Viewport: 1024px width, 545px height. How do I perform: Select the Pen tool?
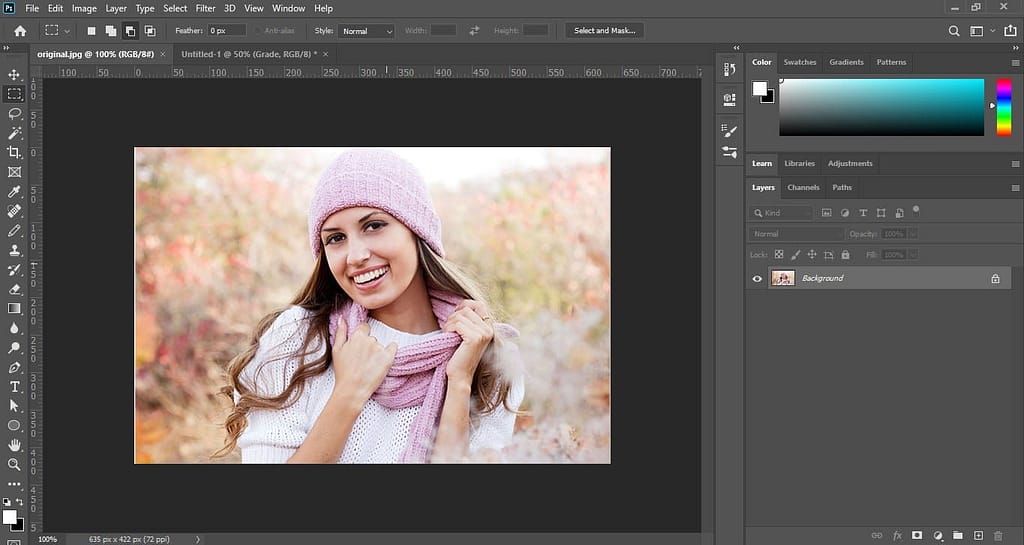pos(14,367)
